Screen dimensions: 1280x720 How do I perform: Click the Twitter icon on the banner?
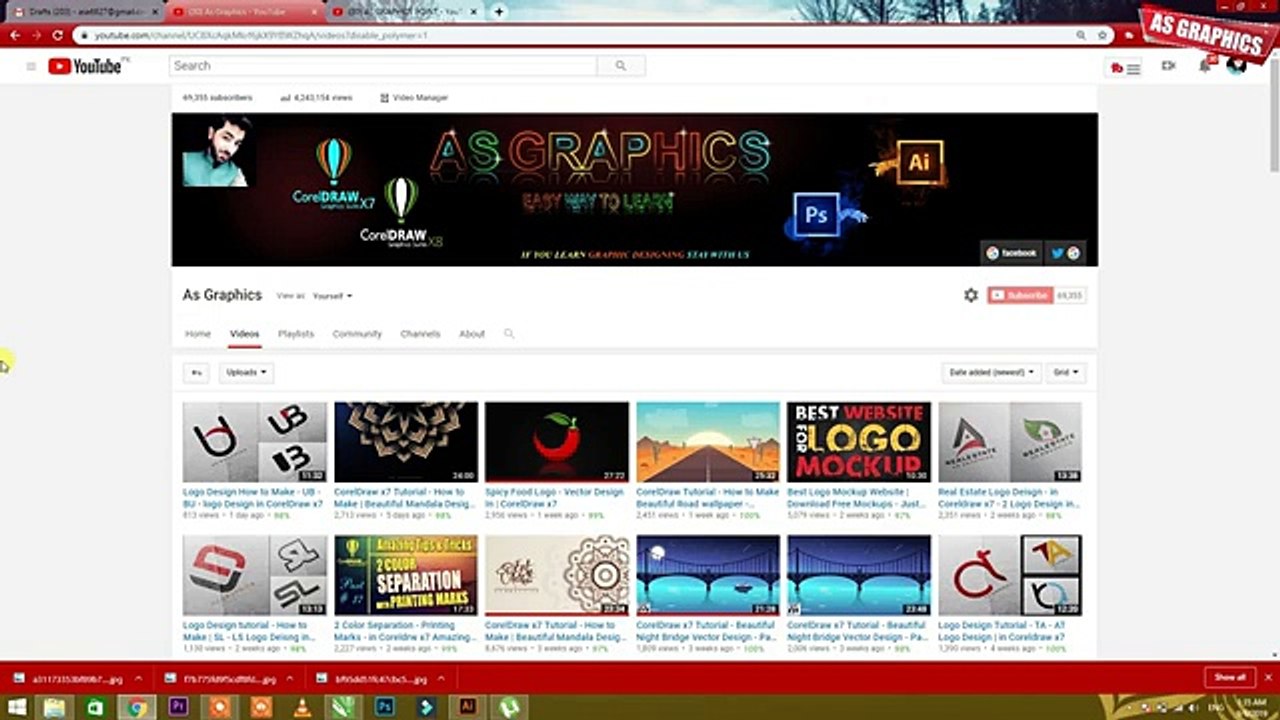click(1057, 253)
